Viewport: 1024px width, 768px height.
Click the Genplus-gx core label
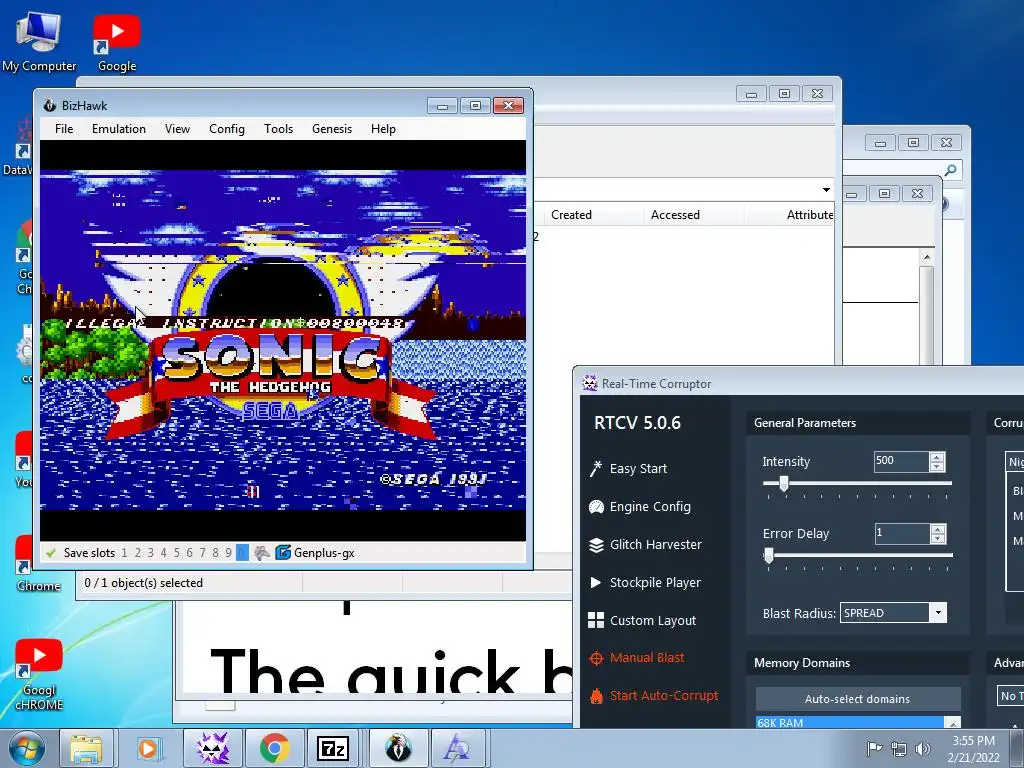coord(324,552)
